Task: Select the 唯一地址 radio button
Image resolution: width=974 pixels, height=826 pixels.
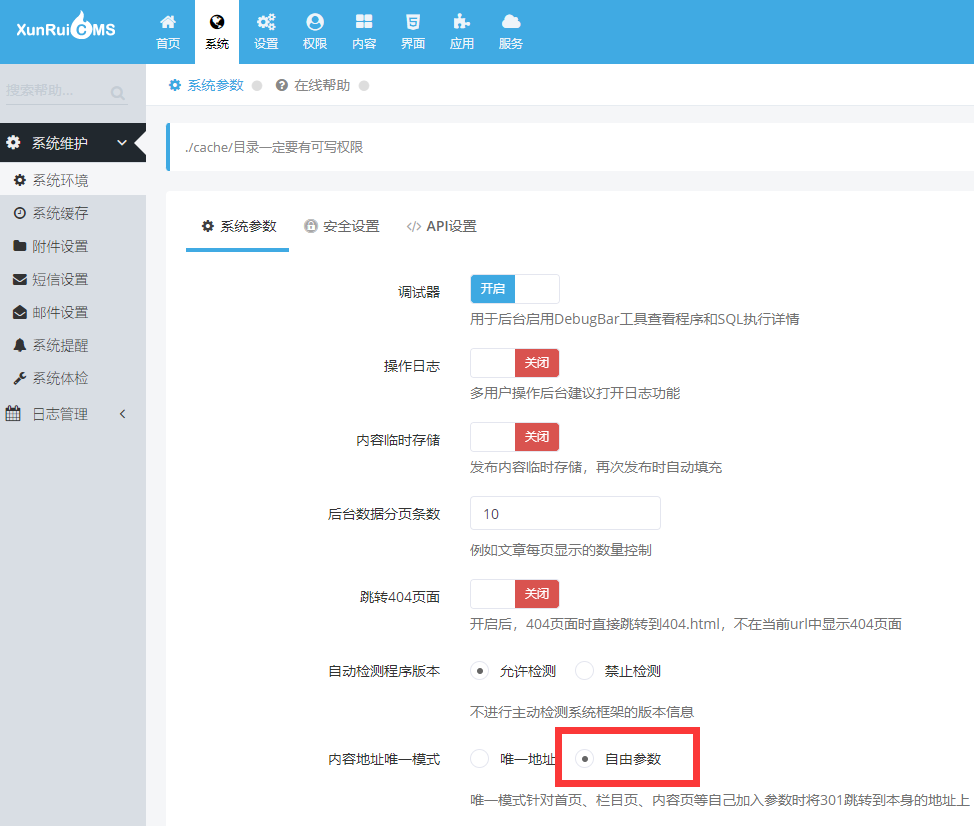Action: tap(480, 759)
